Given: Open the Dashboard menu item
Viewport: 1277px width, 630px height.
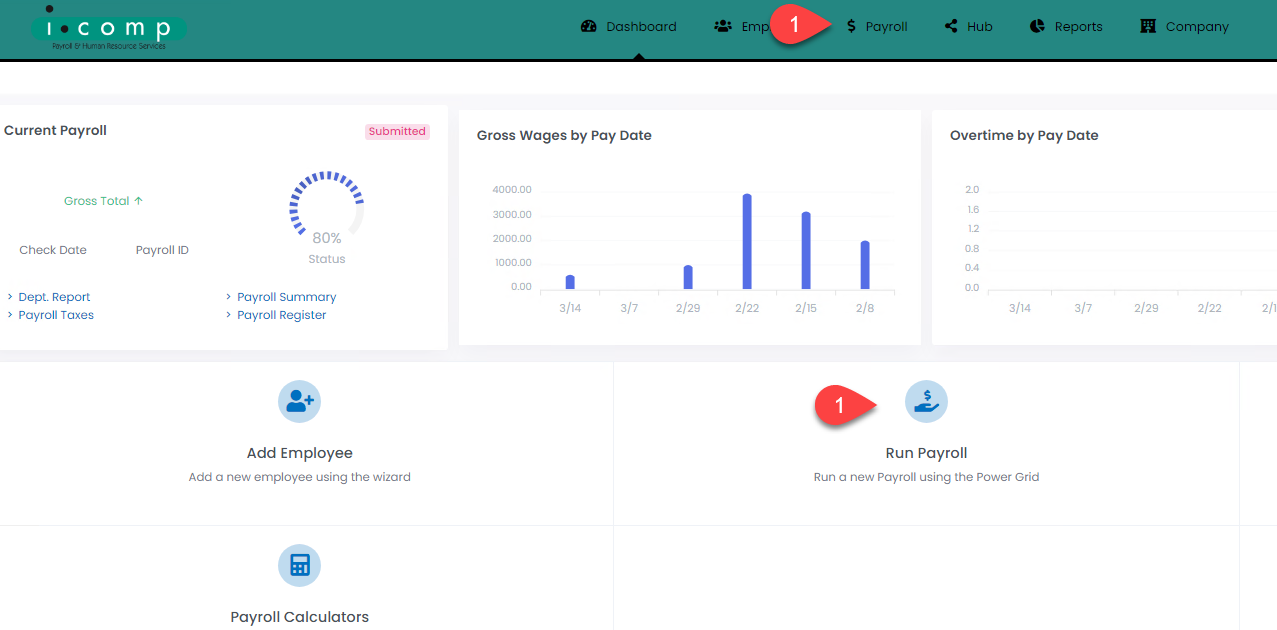Looking at the screenshot, I should (629, 27).
